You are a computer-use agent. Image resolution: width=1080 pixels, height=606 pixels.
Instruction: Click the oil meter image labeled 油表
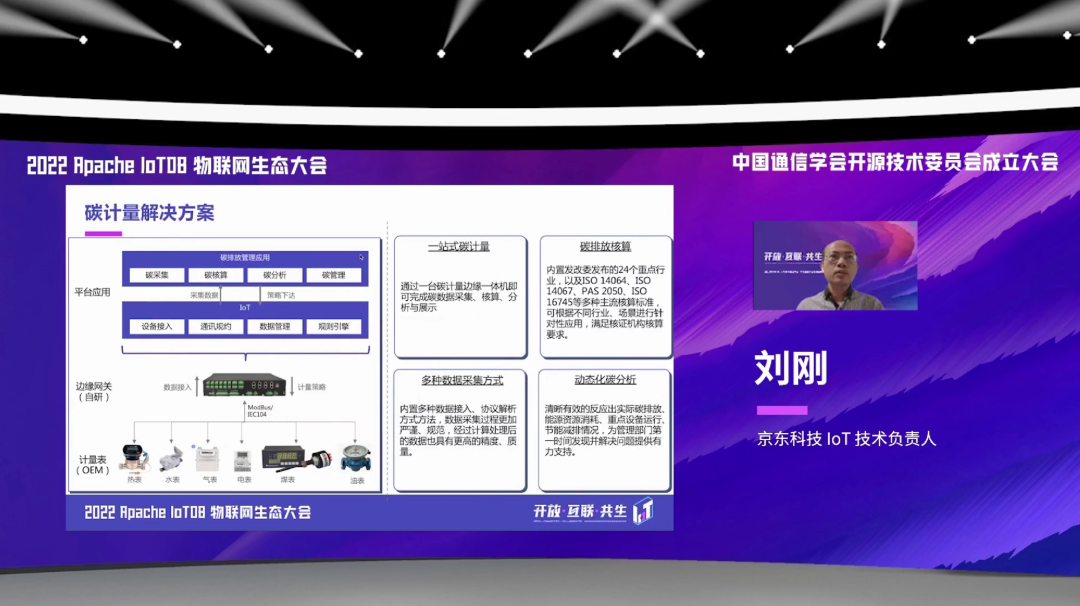356,459
